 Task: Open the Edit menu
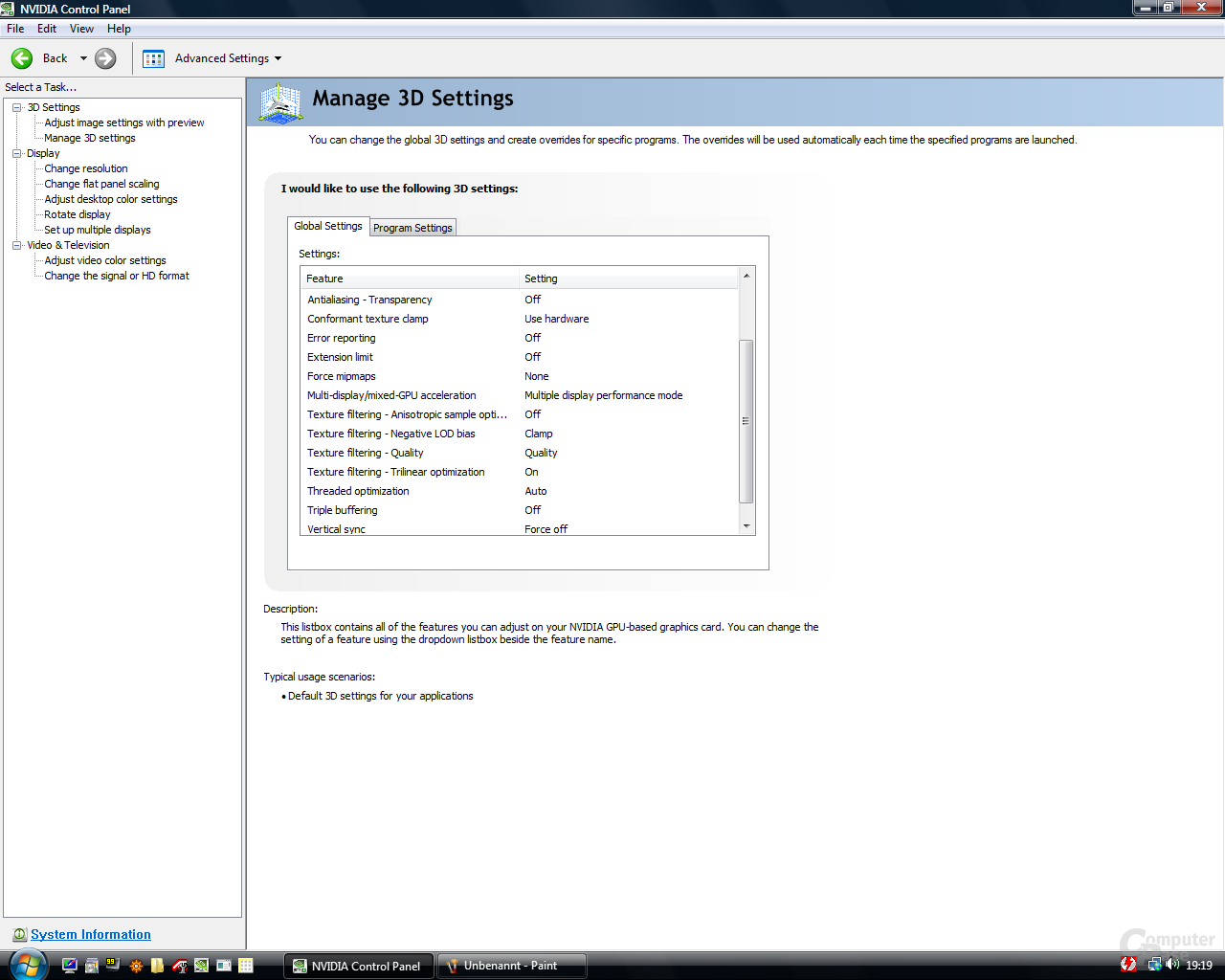point(47,29)
